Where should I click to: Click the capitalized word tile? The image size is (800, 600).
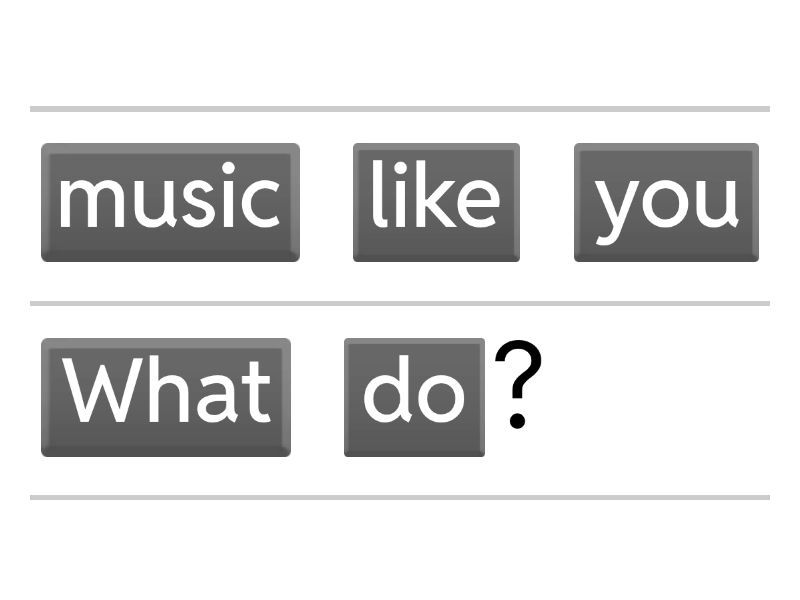click(166, 397)
